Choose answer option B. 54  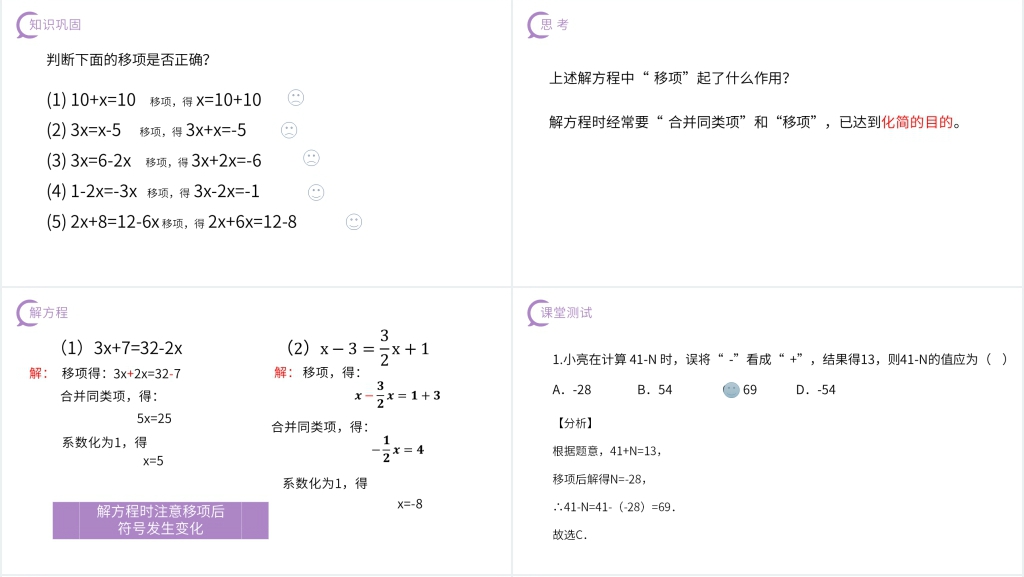click(654, 390)
